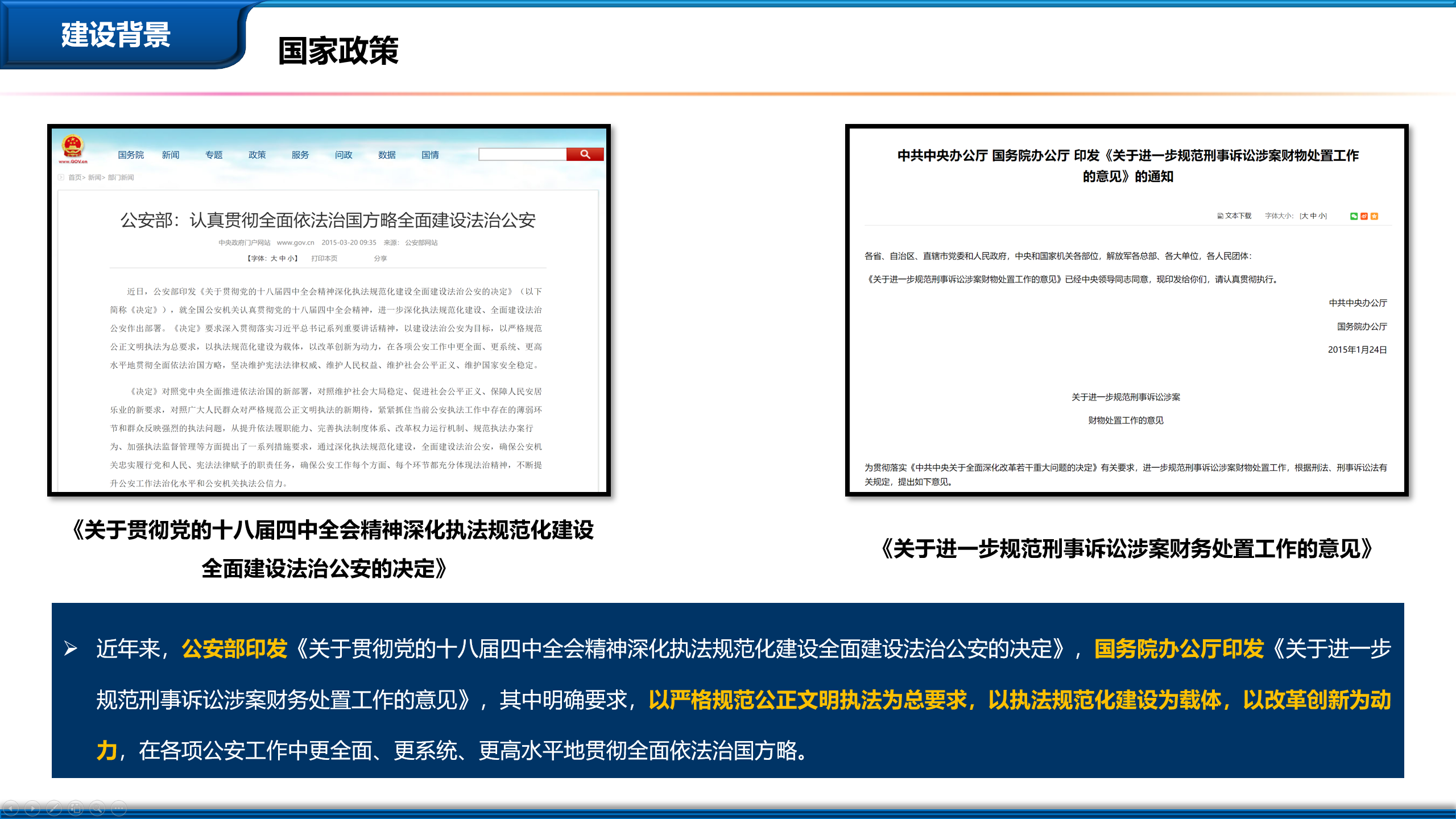Image resolution: width=1456 pixels, height=819 pixels.
Task: Select the 数据 navigation menu item
Action: (x=387, y=155)
